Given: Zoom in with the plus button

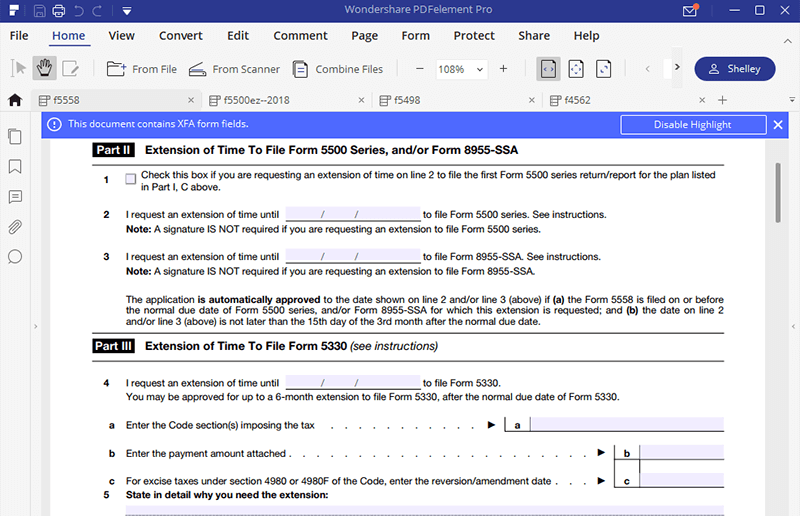Looking at the screenshot, I should point(503,68).
